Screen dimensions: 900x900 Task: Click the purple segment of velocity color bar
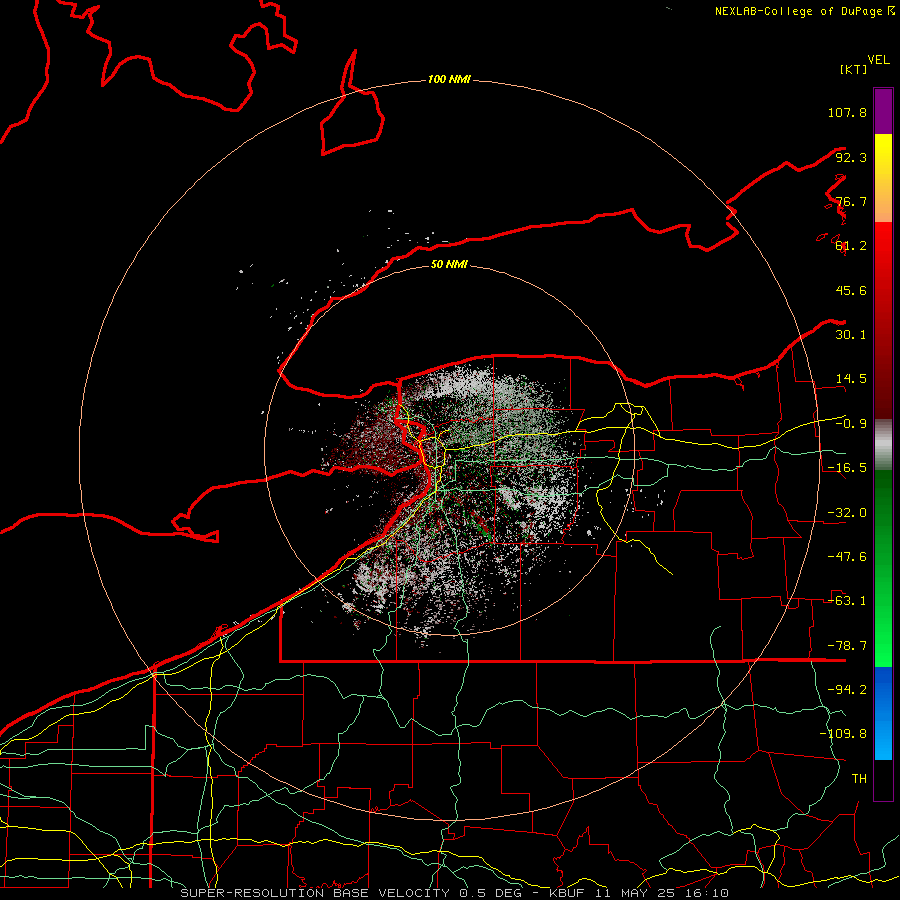tap(883, 111)
